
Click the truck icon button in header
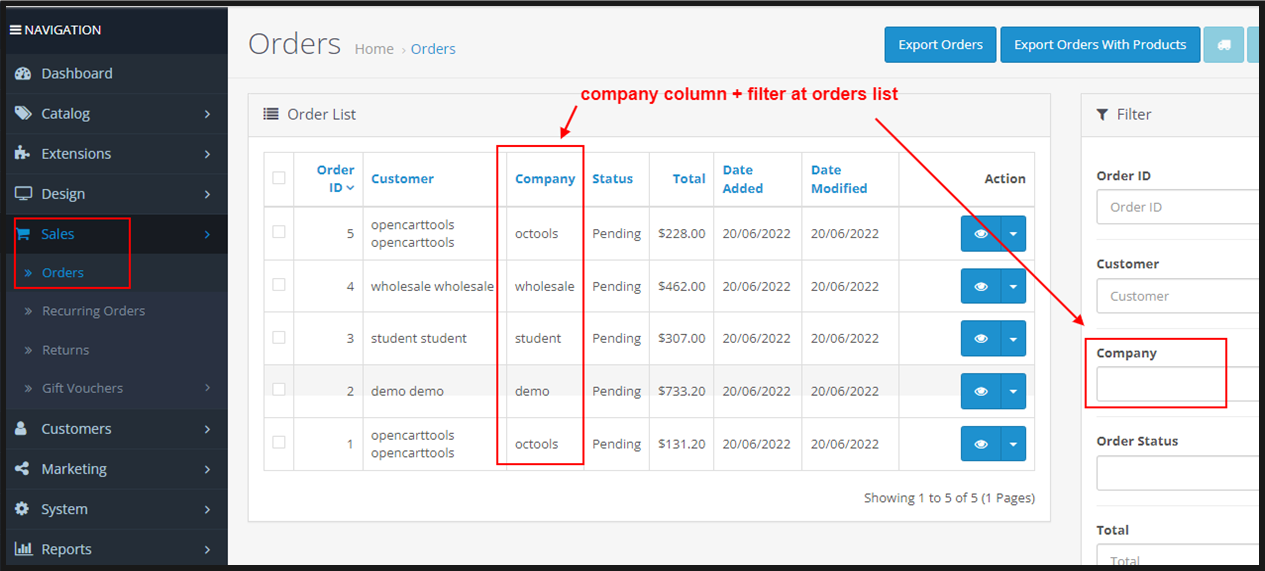pos(1223,45)
